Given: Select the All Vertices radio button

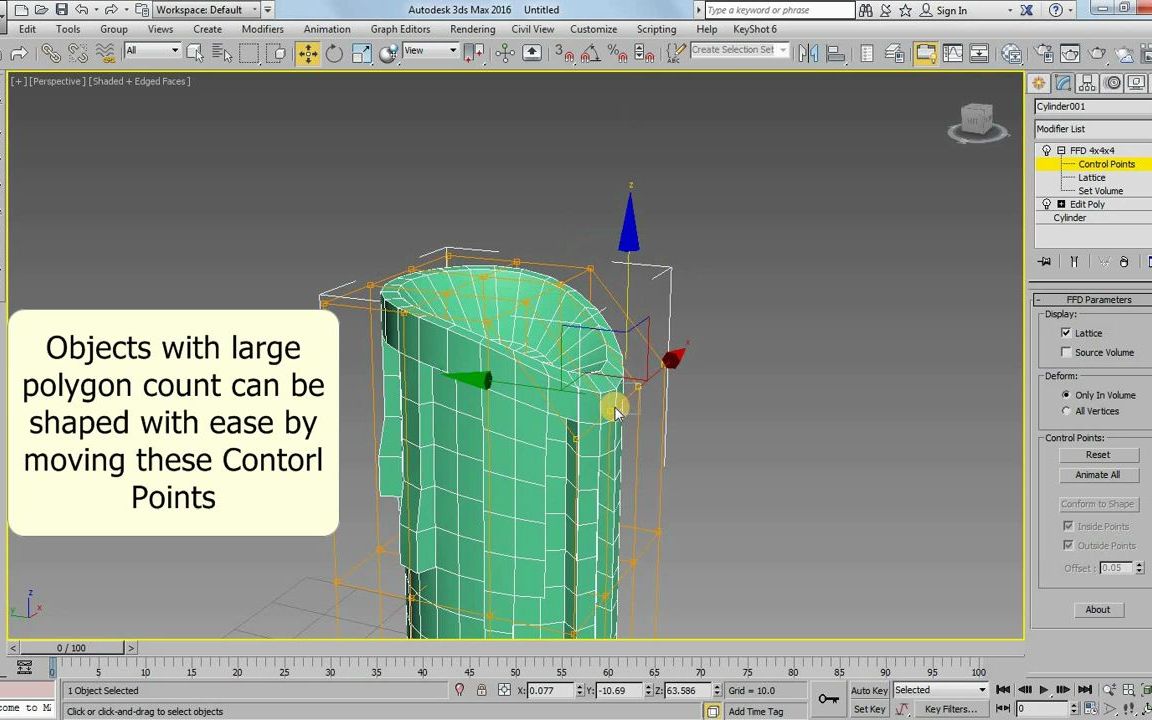Looking at the screenshot, I should (x=1065, y=410).
